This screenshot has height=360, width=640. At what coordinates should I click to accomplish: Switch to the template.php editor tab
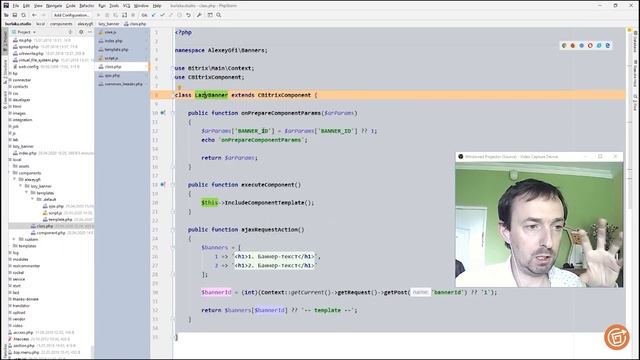tap(122, 49)
